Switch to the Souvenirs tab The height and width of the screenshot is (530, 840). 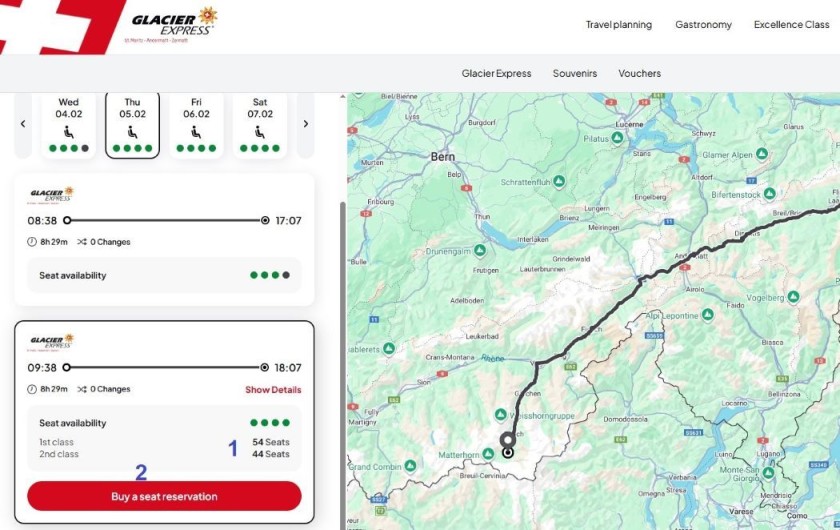tap(575, 73)
